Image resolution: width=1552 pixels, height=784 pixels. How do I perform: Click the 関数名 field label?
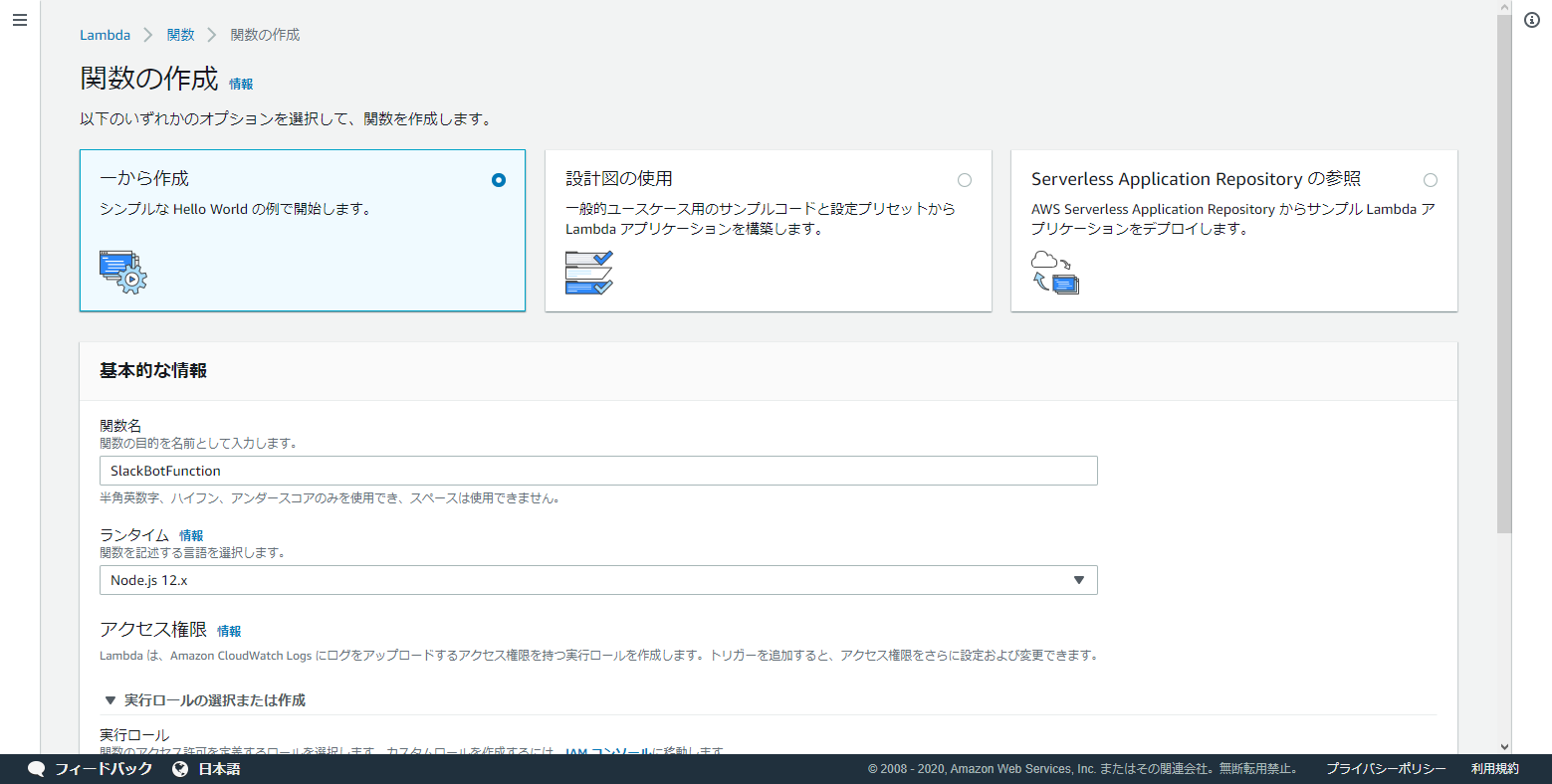click(120, 426)
